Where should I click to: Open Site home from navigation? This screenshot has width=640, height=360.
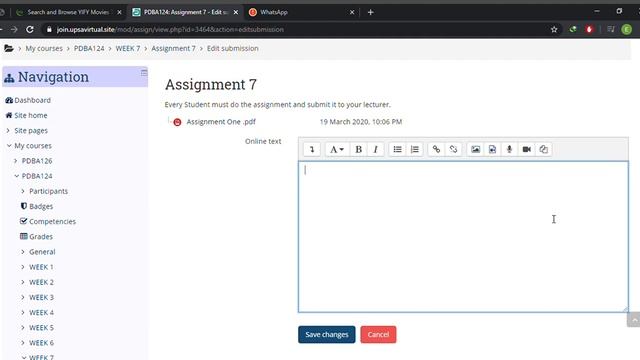(31, 115)
